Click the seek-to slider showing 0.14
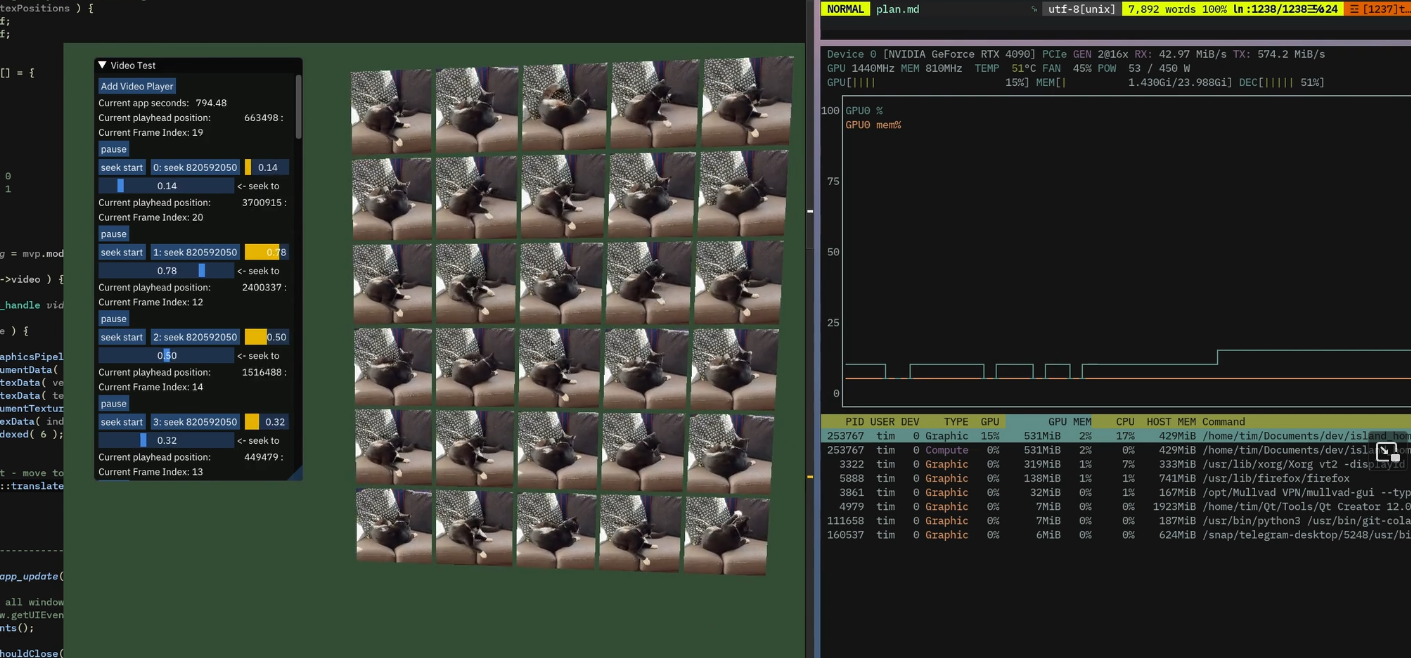Screen dimensions: 1411x658 coord(166,186)
